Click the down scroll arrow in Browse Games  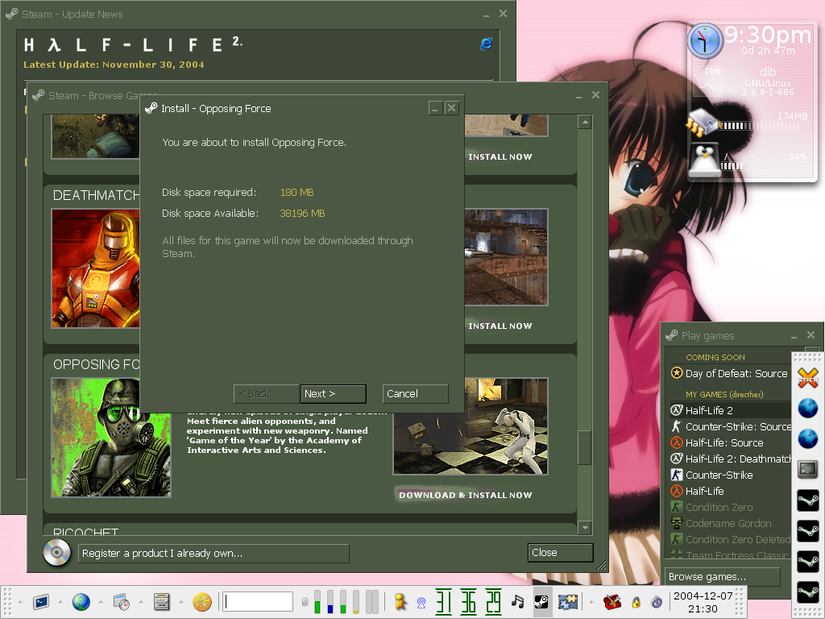click(x=584, y=527)
